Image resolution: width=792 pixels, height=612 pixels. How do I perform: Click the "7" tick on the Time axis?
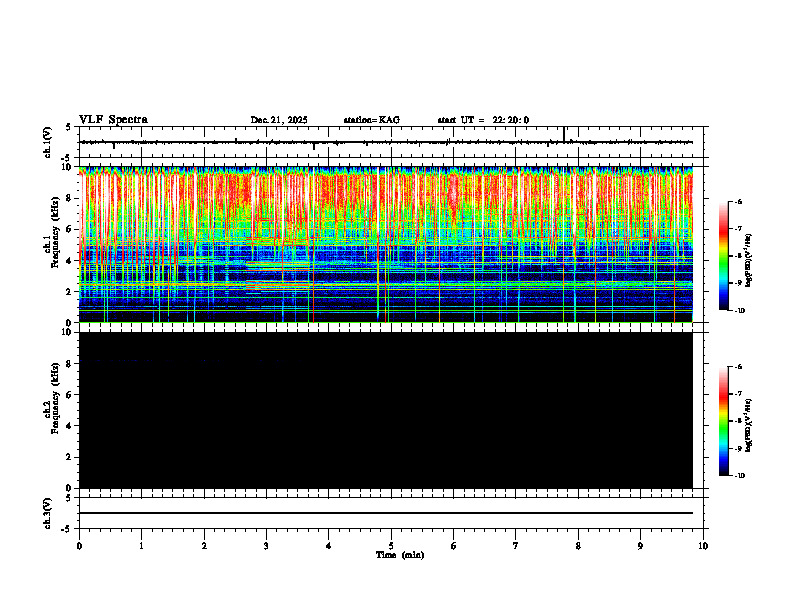(516, 546)
